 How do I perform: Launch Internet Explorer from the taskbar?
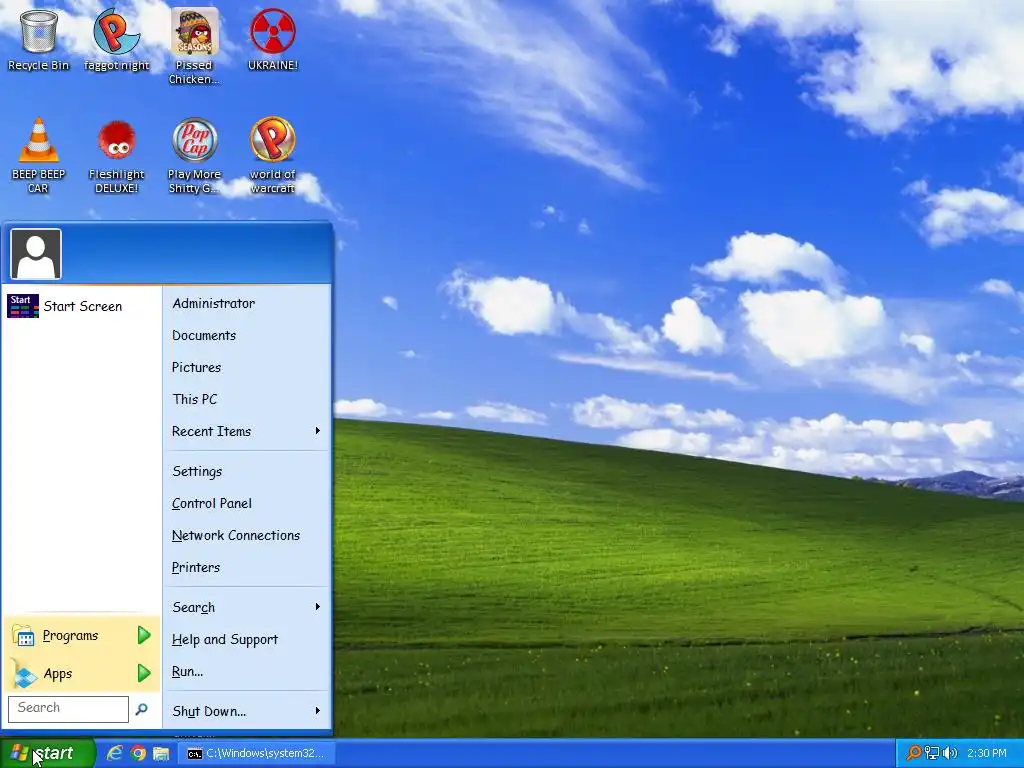click(114, 753)
